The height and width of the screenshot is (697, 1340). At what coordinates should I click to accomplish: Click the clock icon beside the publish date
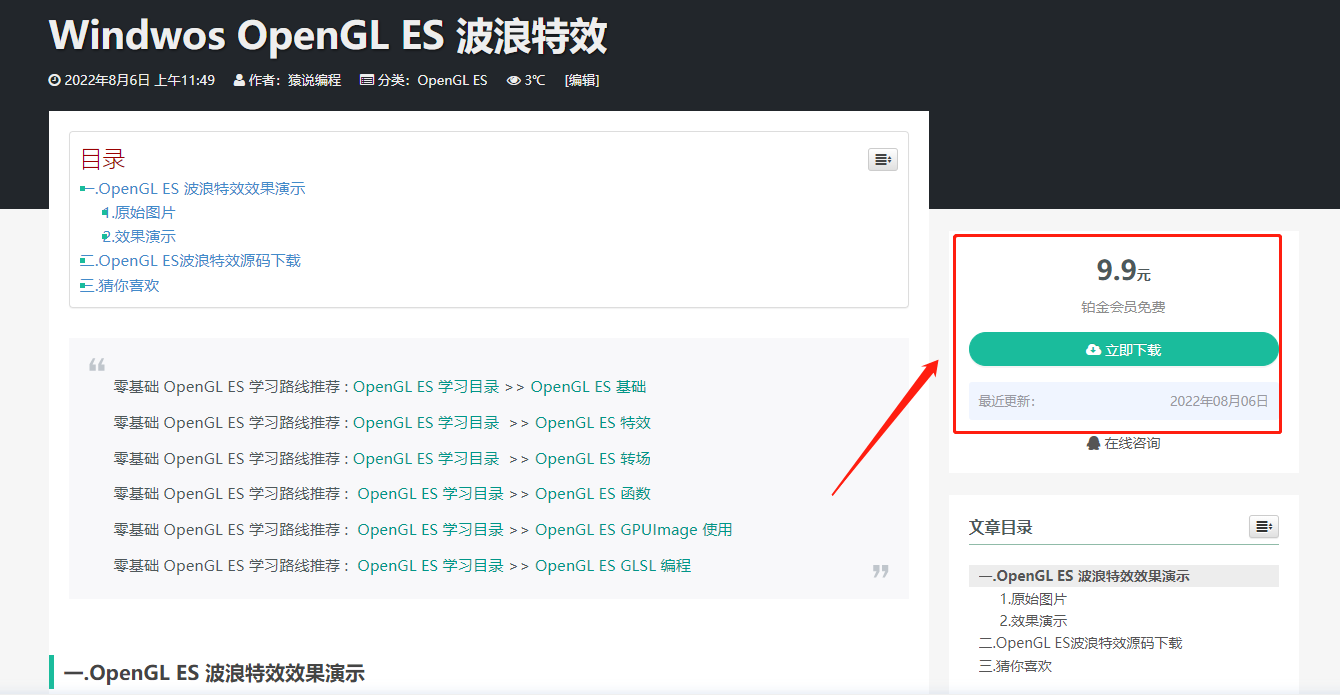[53, 80]
